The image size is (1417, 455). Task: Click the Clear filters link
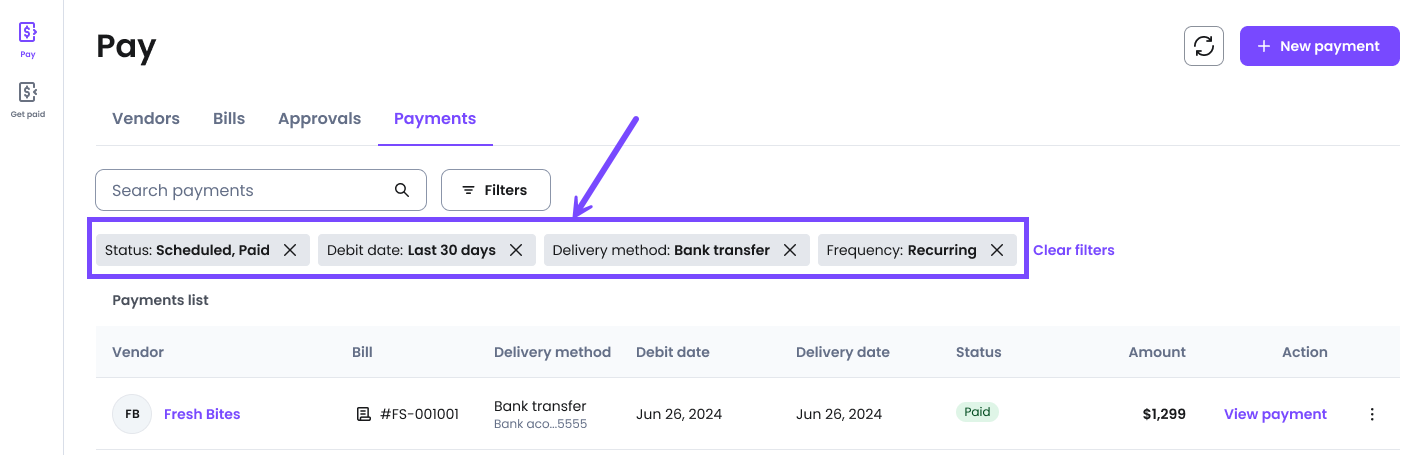click(x=1074, y=250)
